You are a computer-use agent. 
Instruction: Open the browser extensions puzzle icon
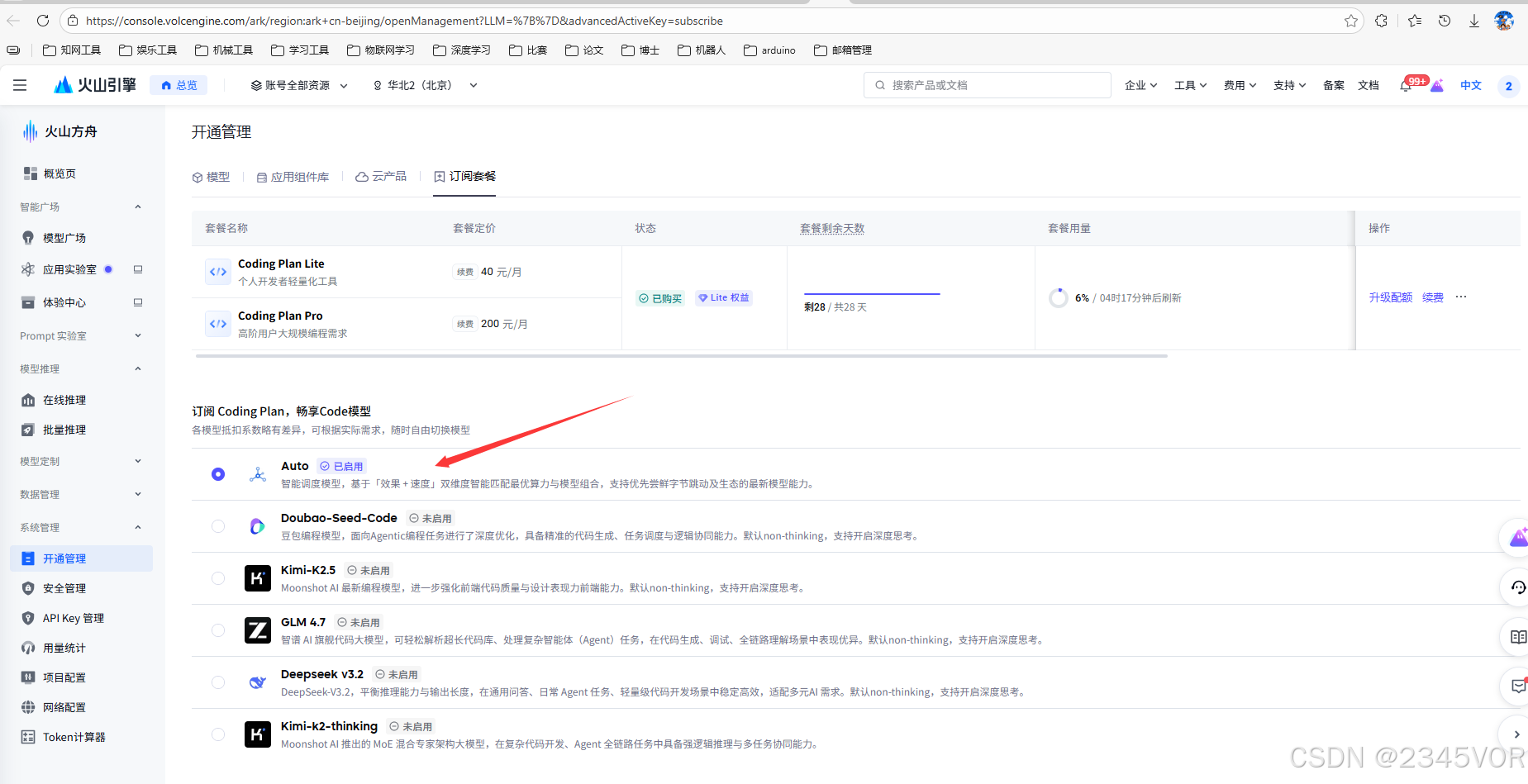pyautogui.click(x=1381, y=21)
